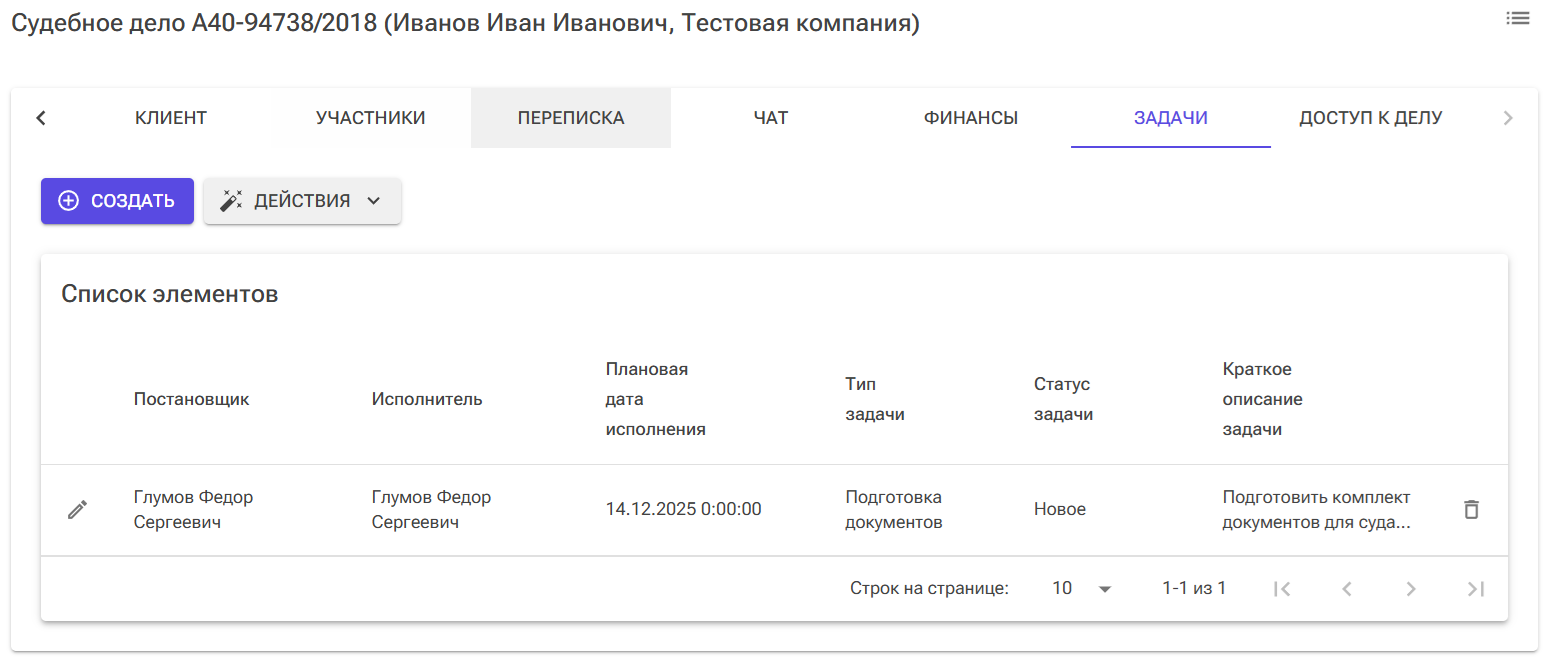The height and width of the screenshot is (658, 1549).
Task: Open the ДОСТУП К ДЕЛУ tab
Action: [1370, 117]
